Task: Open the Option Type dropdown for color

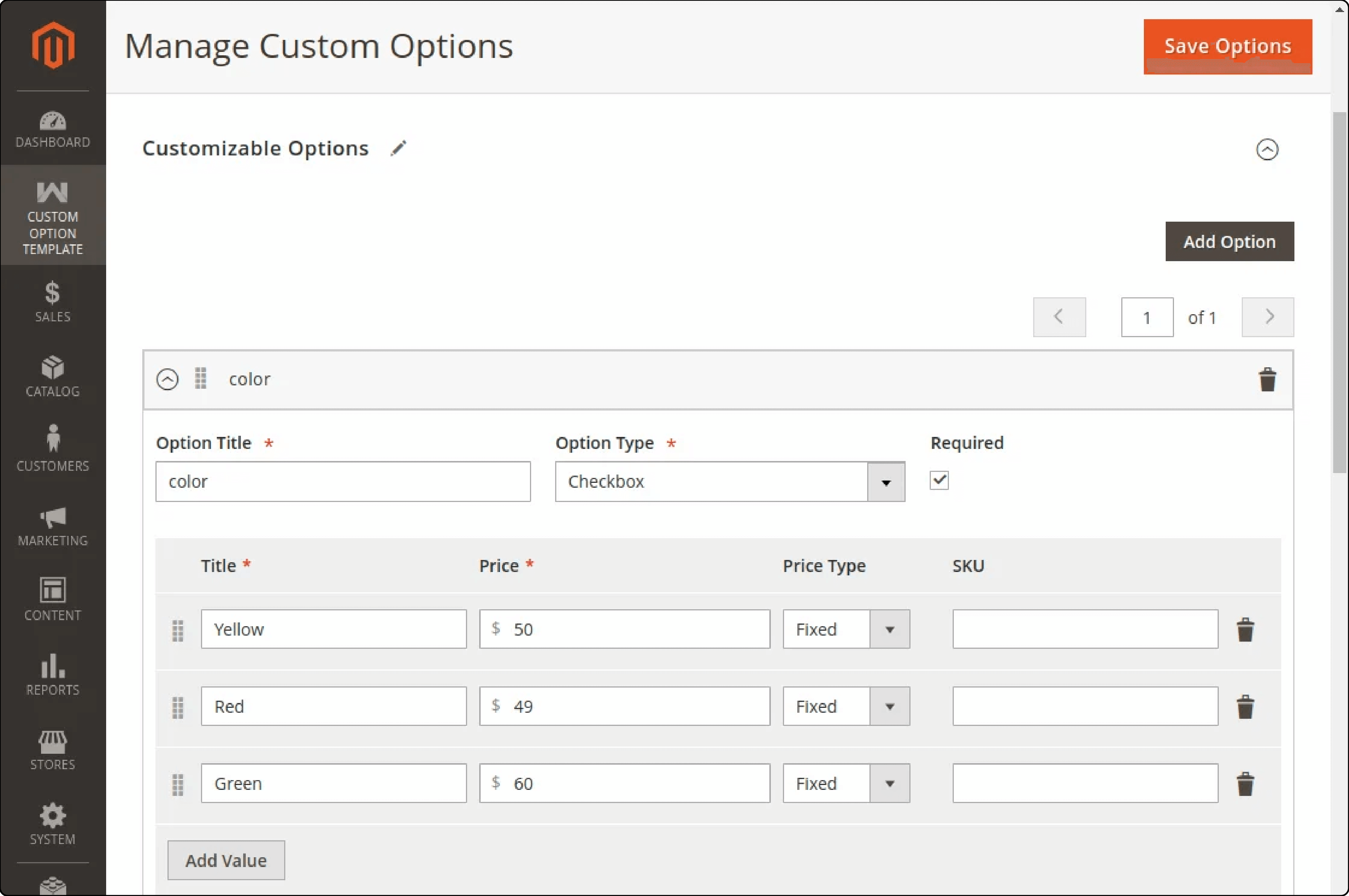Action: pyautogui.click(x=885, y=481)
